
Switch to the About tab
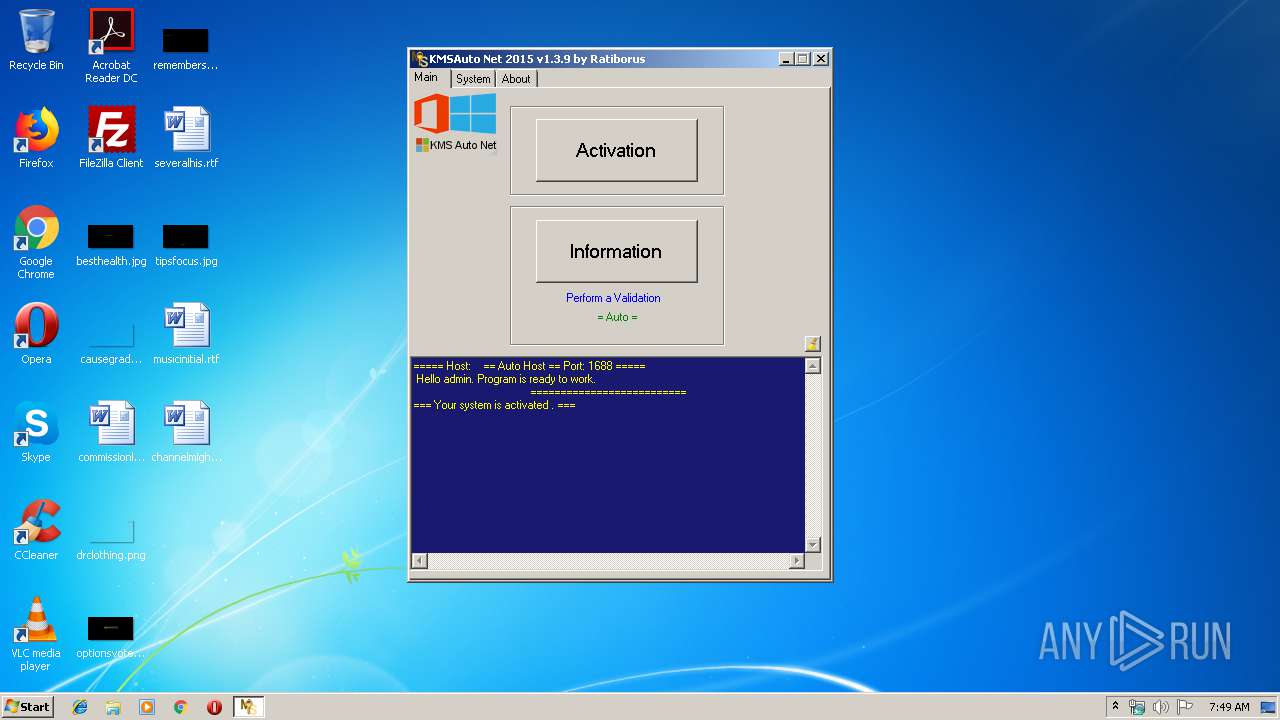[x=516, y=79]
